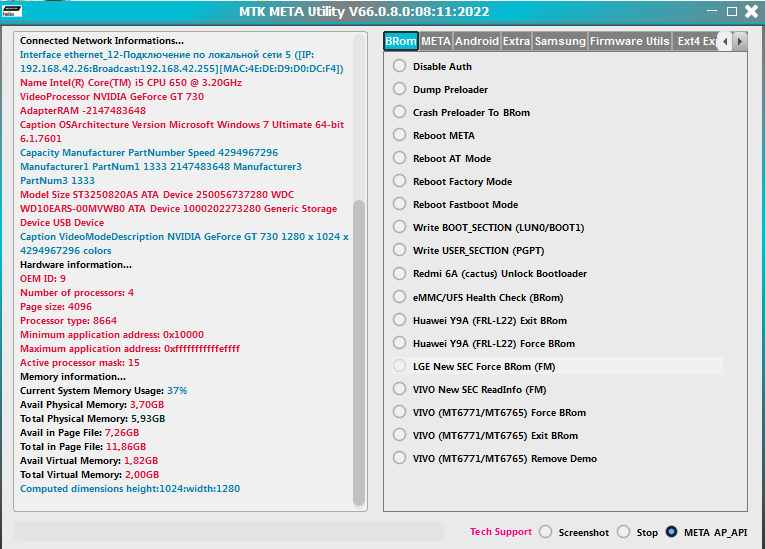765x549 pixels.
Task: Choose the Dump Preloader radio button
Action: (x=400, y=90)
